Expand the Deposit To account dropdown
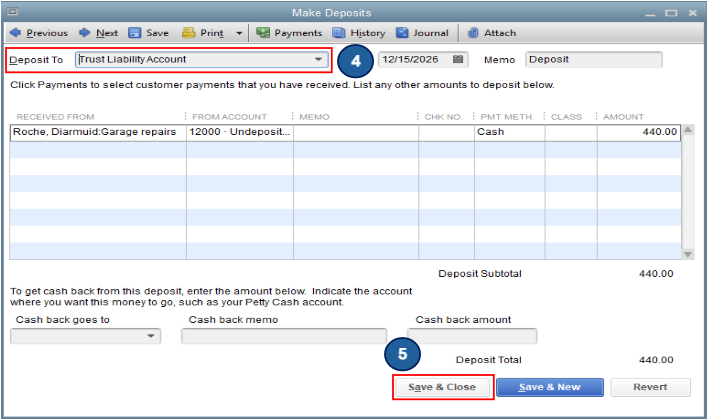Viewport: 707px width, 419px height. 318,60
